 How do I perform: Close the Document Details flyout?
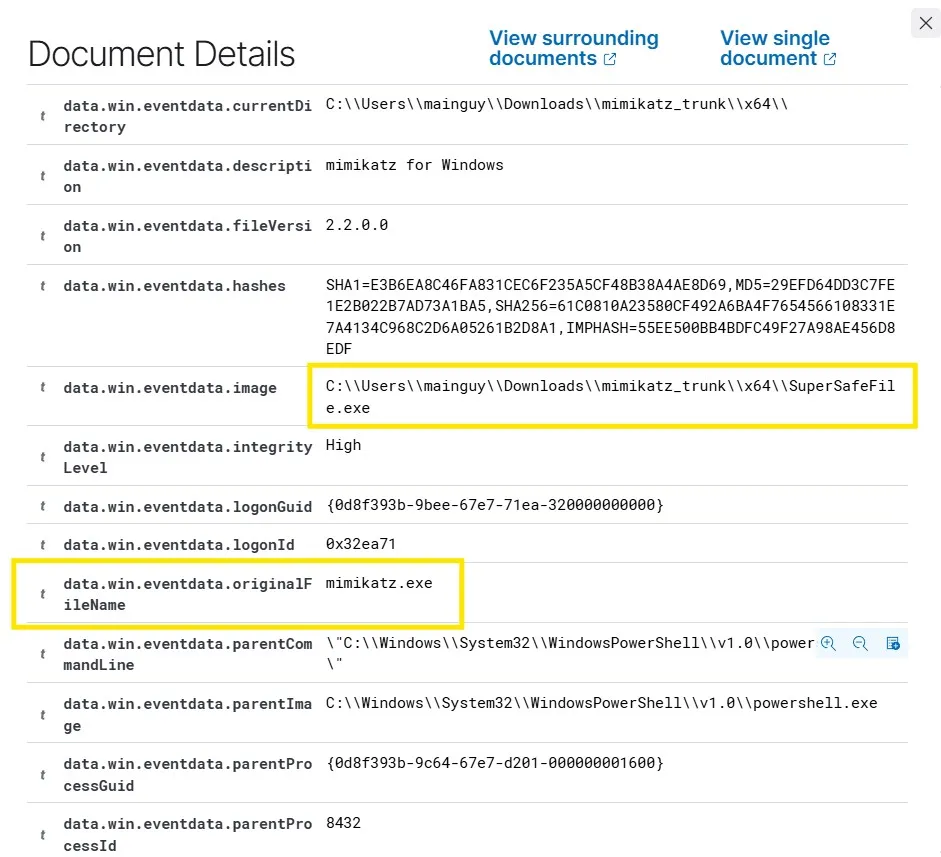pos(925,23)
